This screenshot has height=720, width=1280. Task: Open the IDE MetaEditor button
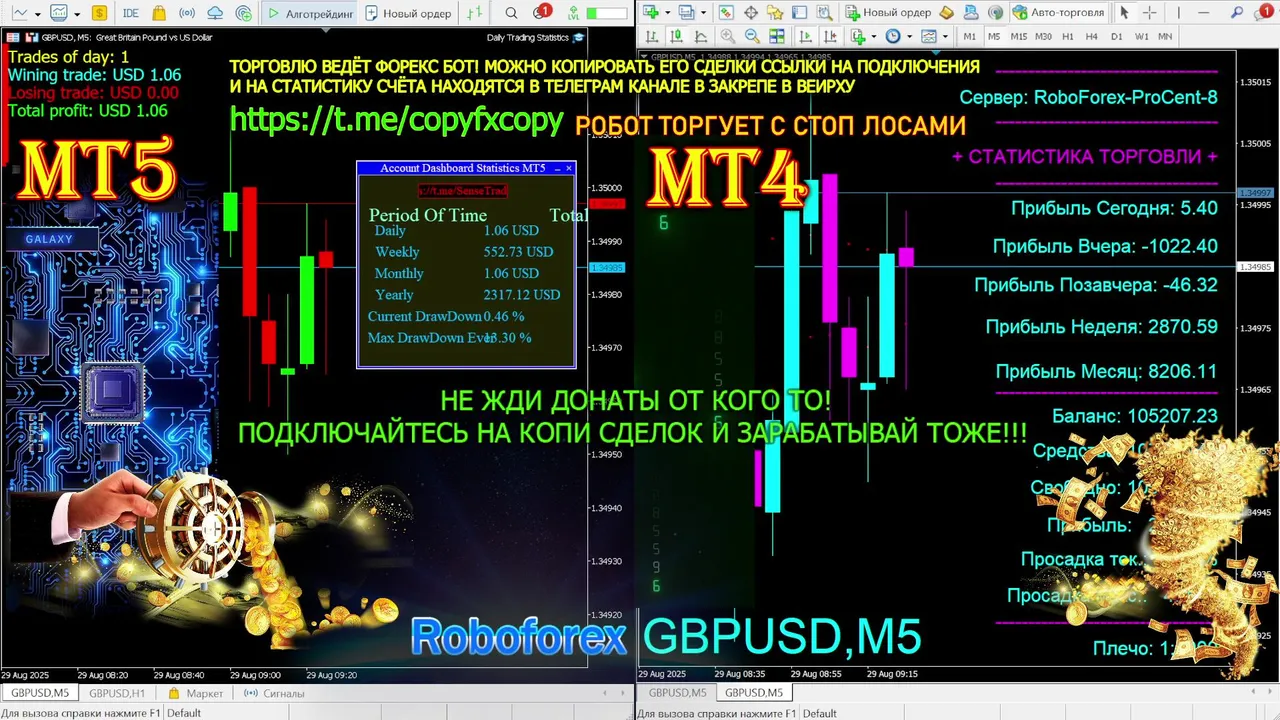(131, 13)
